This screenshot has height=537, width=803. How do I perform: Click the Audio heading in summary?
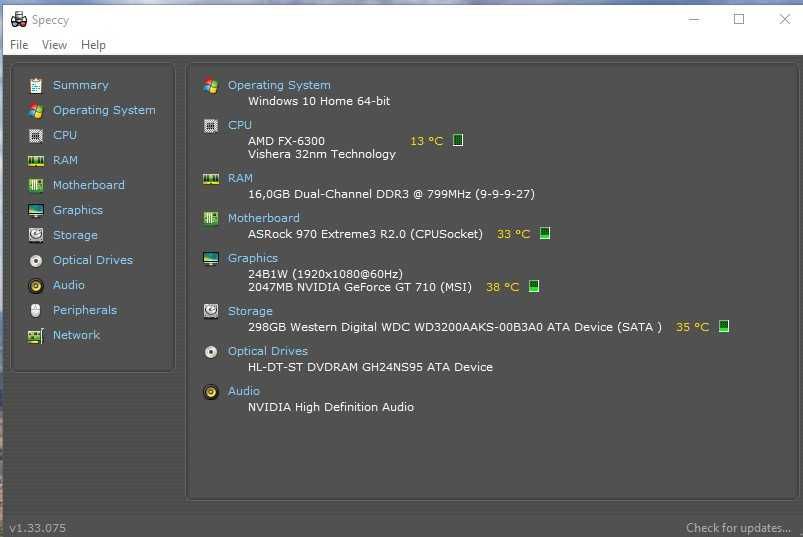244,391
